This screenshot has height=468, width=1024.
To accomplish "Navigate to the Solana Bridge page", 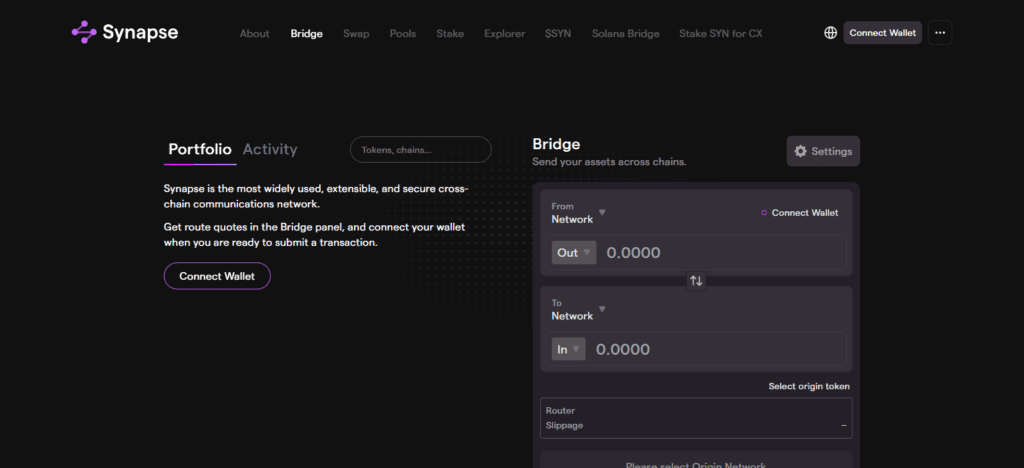I will click(625, 33).
